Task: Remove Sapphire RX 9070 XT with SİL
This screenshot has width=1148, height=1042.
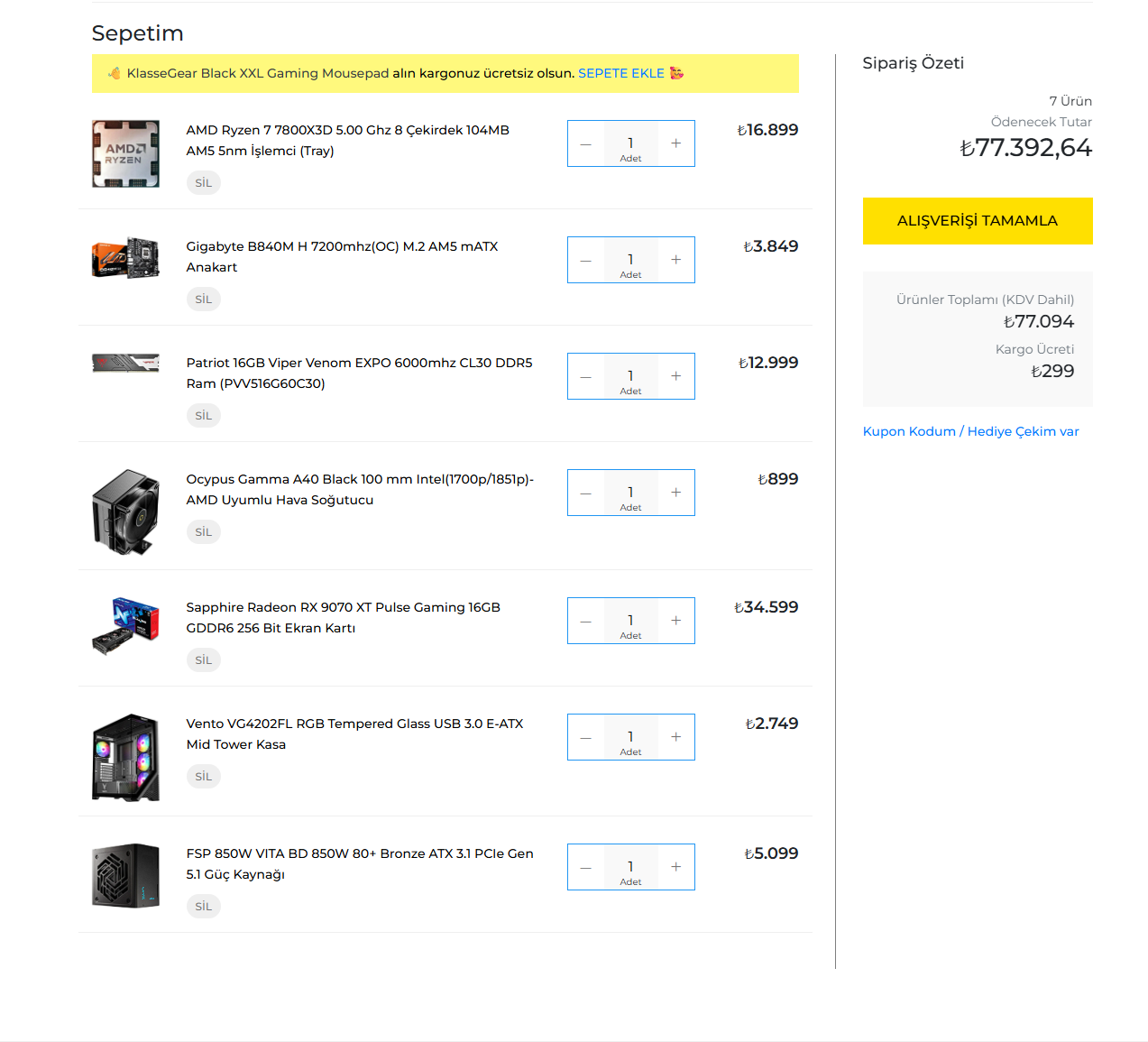Action: pos(204,660)
